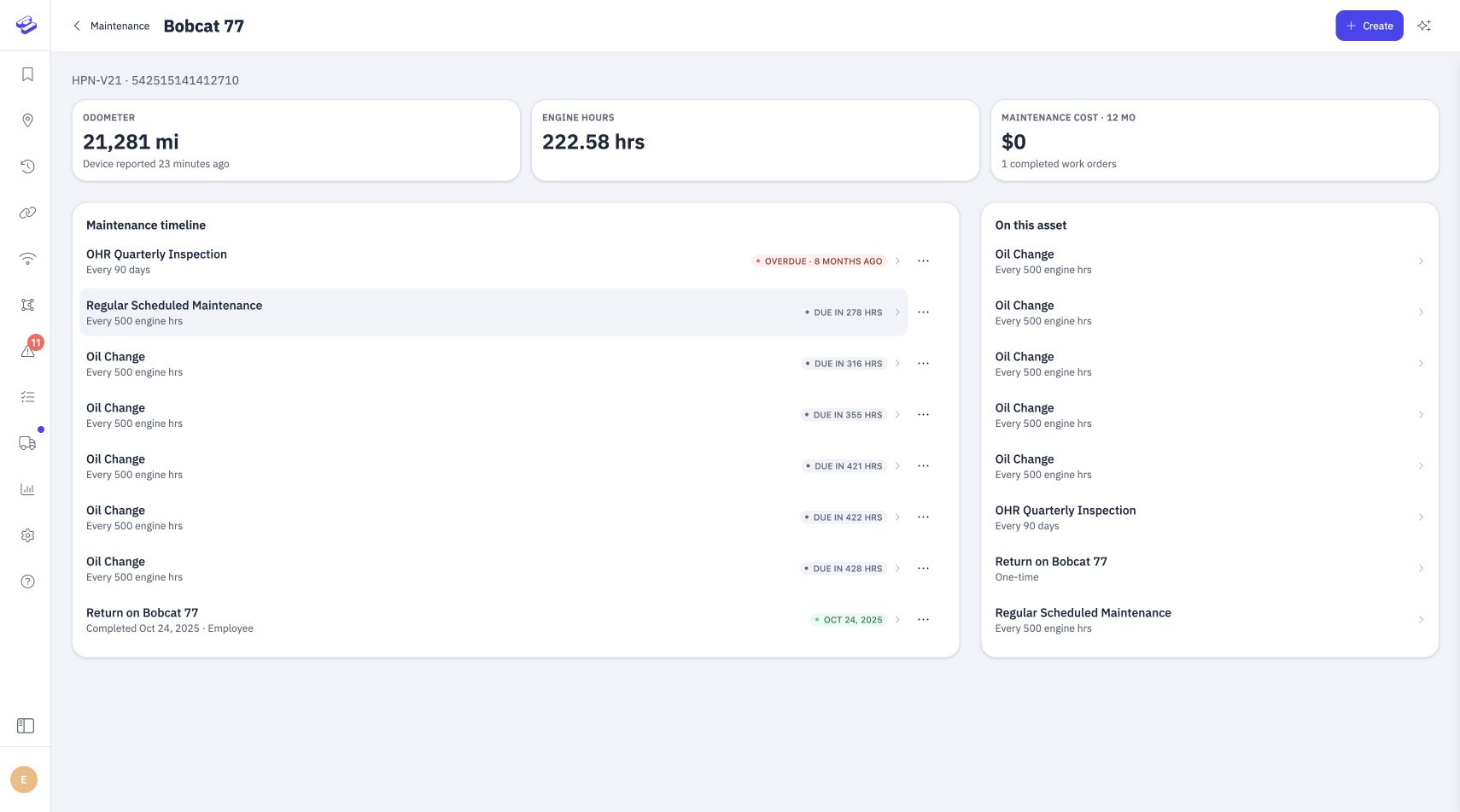Image resolution: width=1460 pixels, height=812 pixels.
Task: Expand chevron beside Due in 428 hrs badge
Action: [897, 569]
